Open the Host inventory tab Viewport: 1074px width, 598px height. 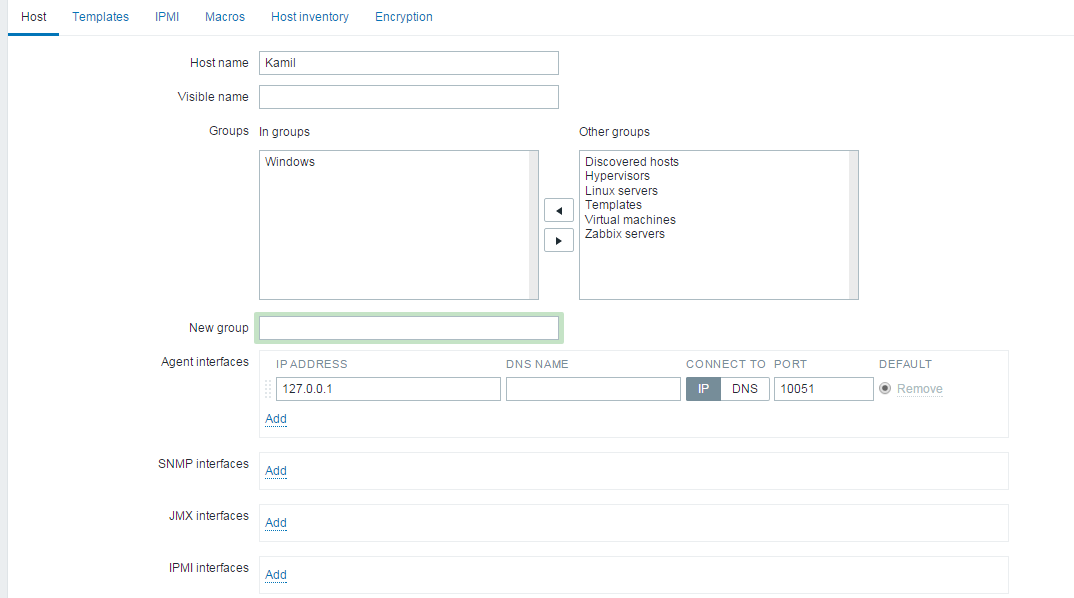(310, 16)
